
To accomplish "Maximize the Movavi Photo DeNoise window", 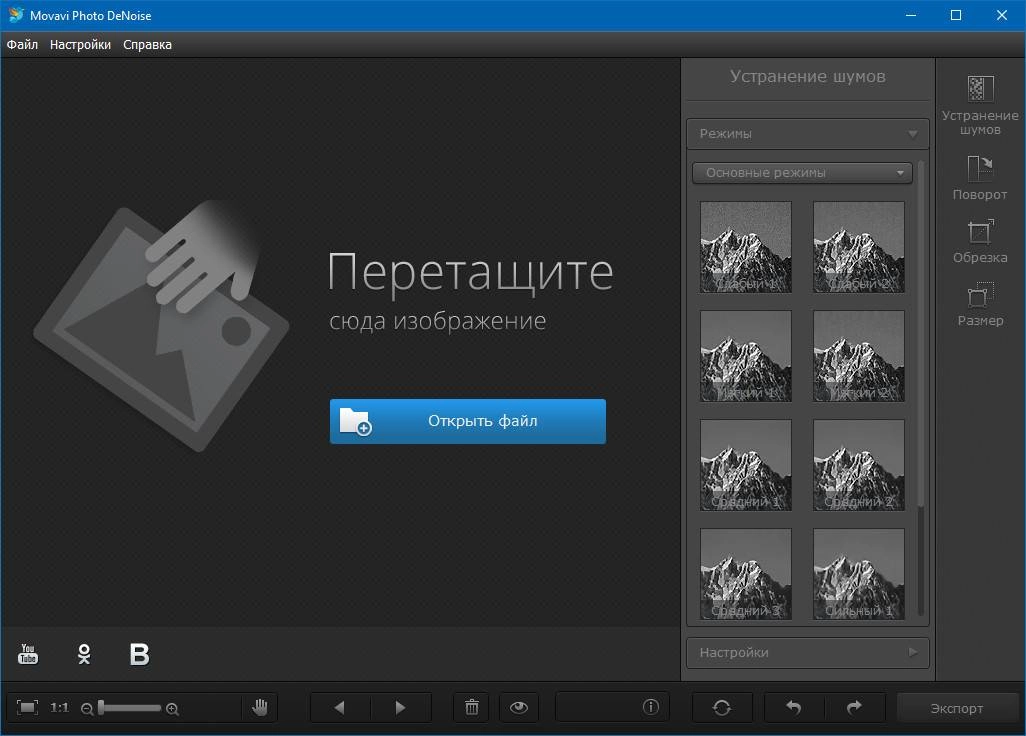I will pos(956,15).
